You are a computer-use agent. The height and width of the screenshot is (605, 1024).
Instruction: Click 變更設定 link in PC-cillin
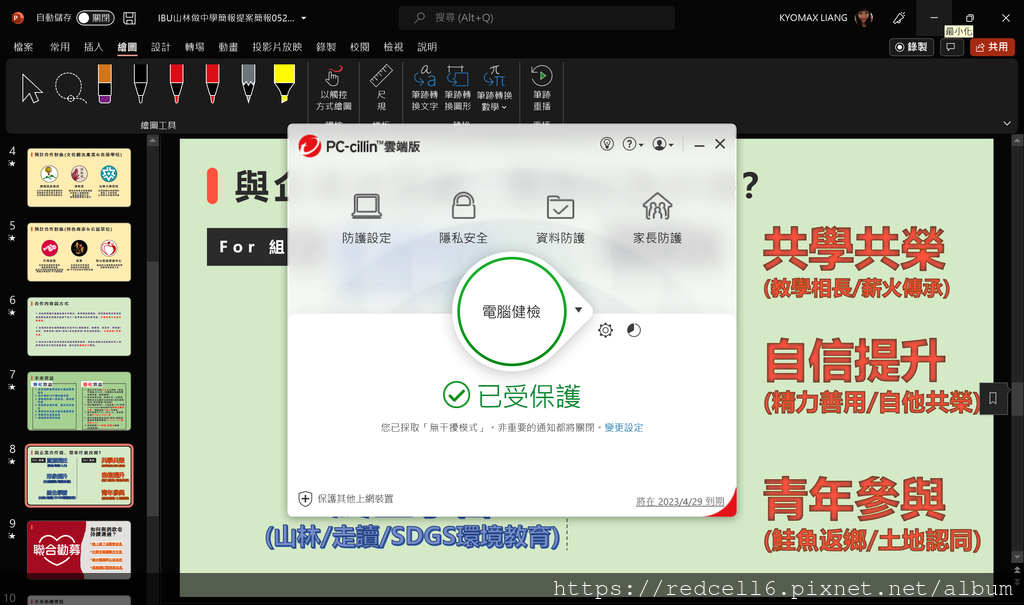tap(624, 427)
